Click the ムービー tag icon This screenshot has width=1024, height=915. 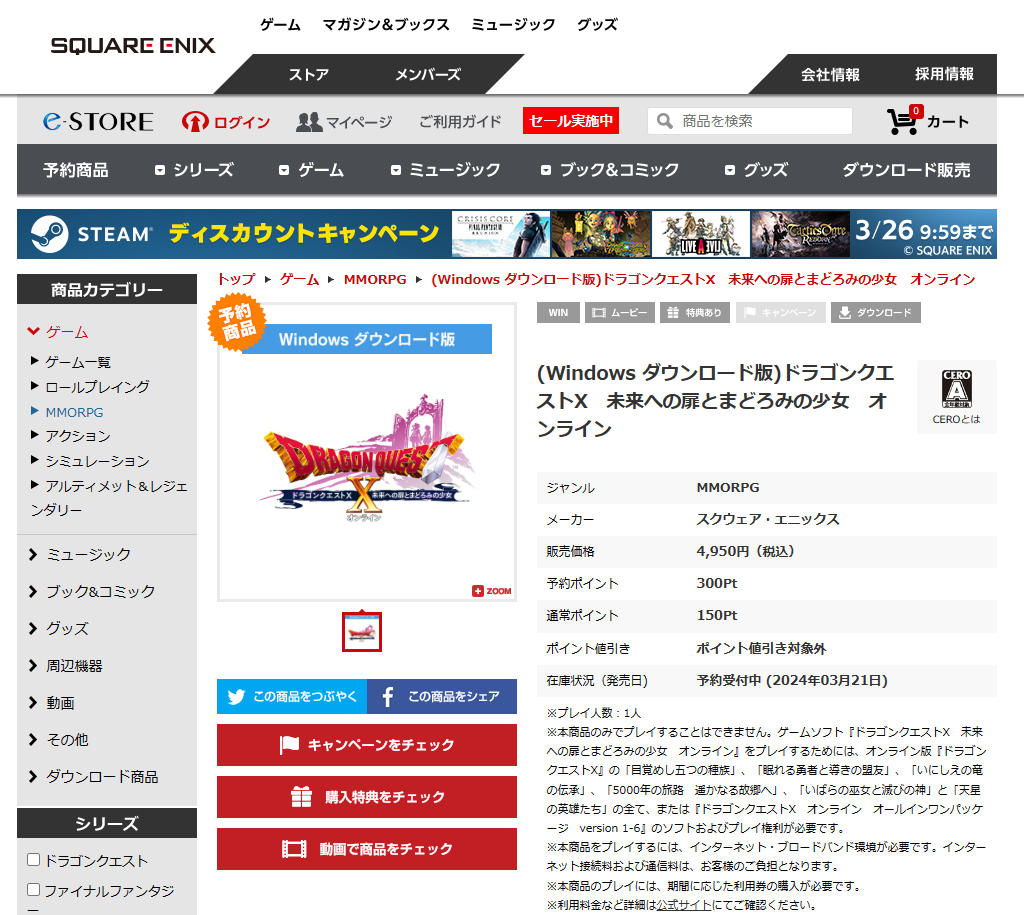[x=619, y=312]
